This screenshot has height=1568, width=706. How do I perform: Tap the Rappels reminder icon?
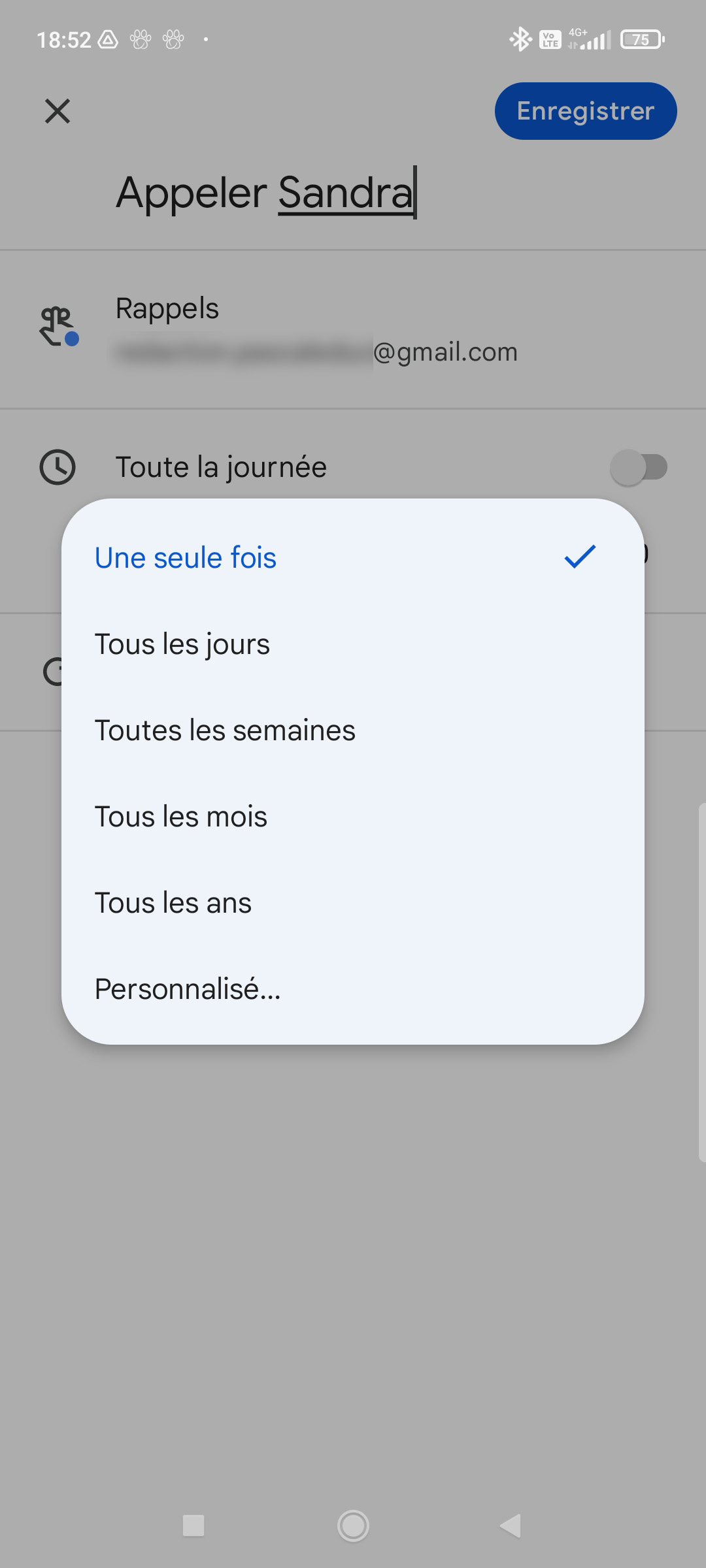click(x=58, y=325)
